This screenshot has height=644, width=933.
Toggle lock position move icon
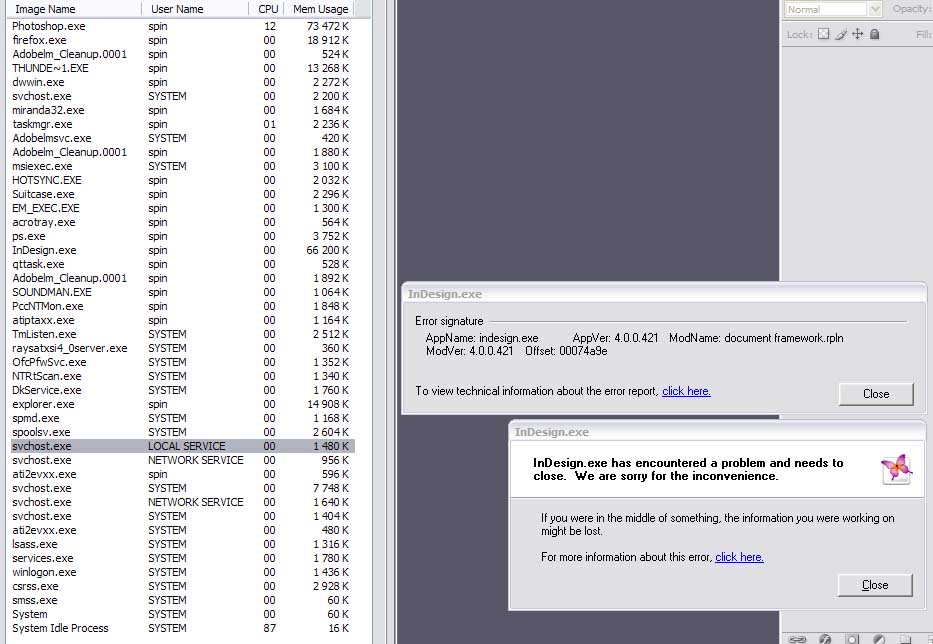[857, 34]
